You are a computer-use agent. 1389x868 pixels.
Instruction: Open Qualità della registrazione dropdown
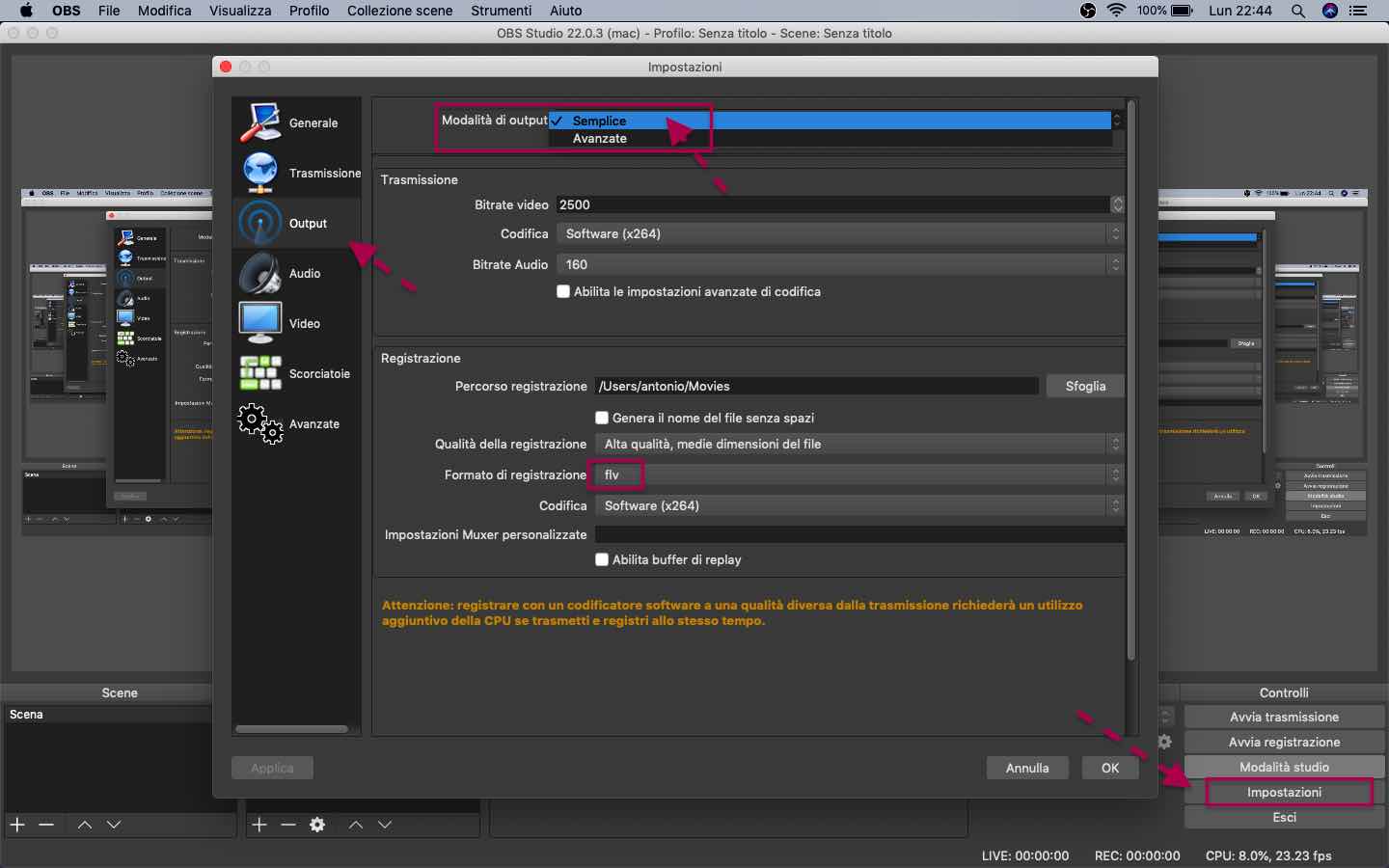click(x=859, y=444)
